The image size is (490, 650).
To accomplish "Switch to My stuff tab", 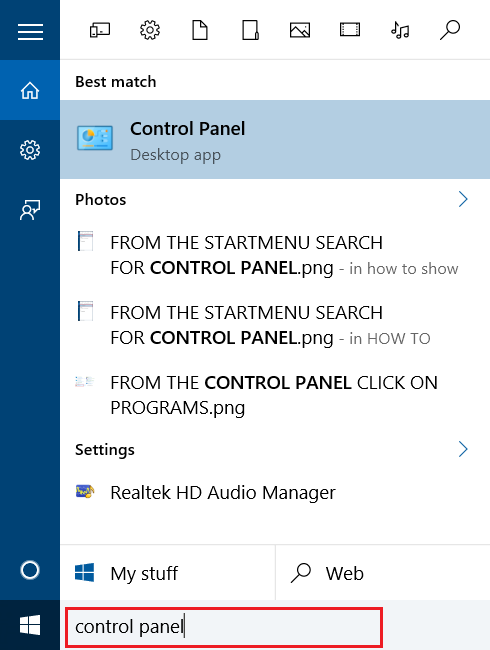I will tap(167, 573).
